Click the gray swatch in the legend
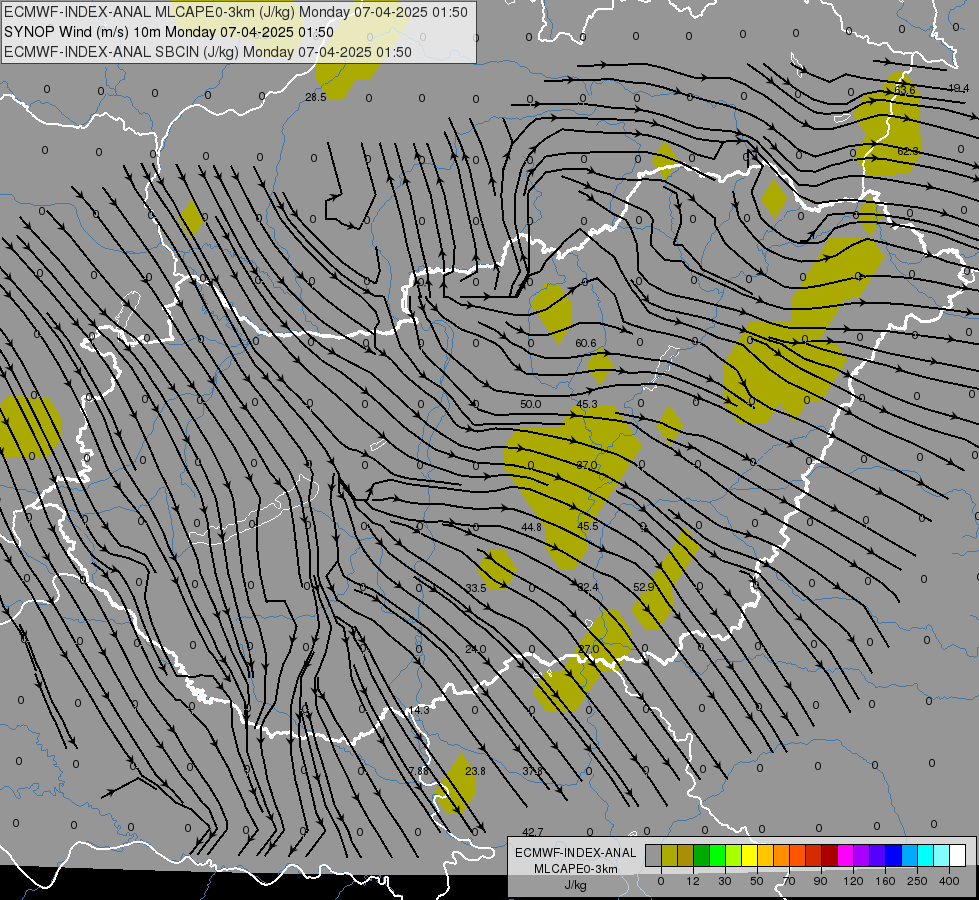The image size is (979, 900). 653,856
